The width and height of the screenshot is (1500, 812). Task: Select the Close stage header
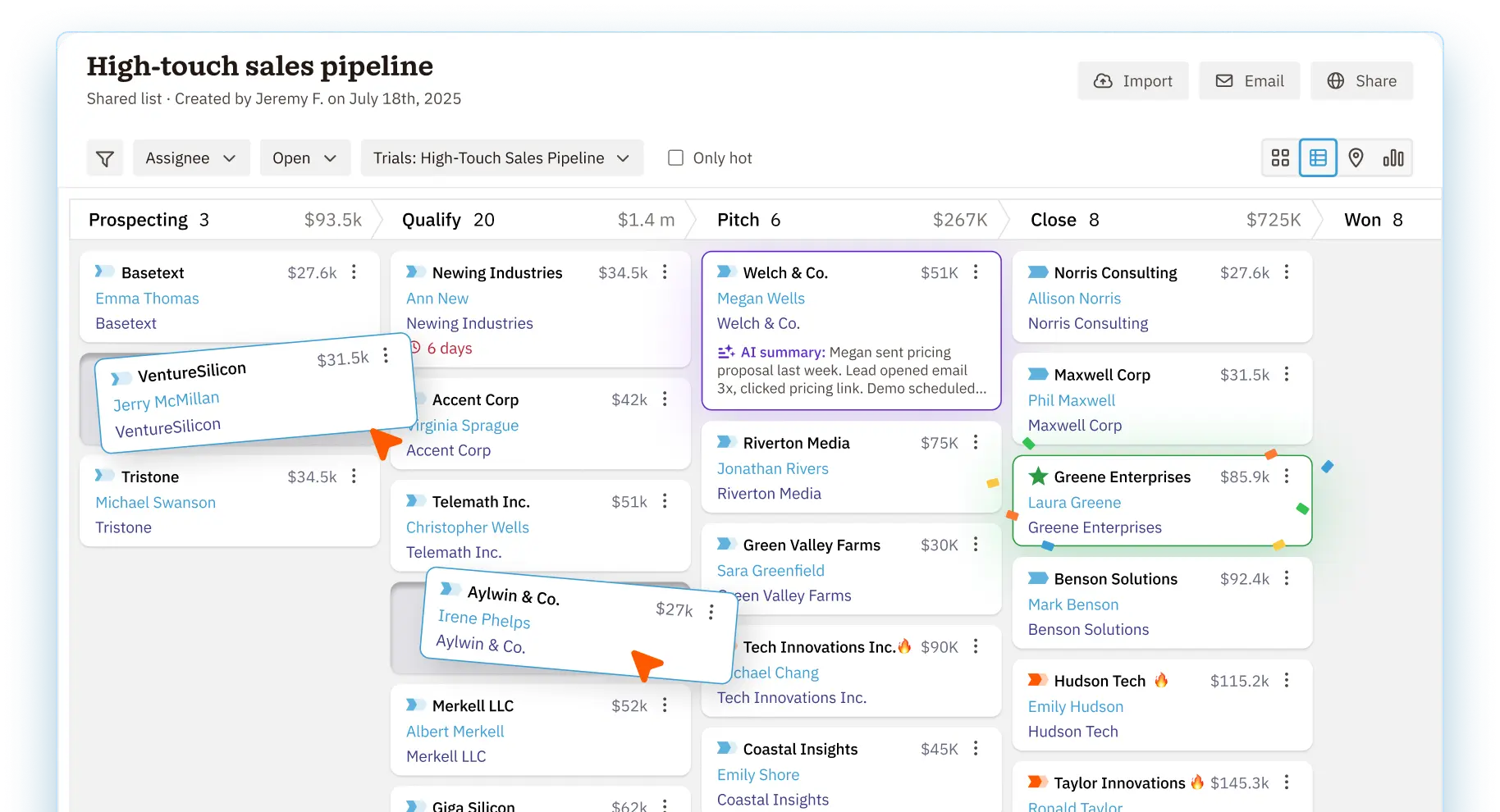tap(1053, 220)
